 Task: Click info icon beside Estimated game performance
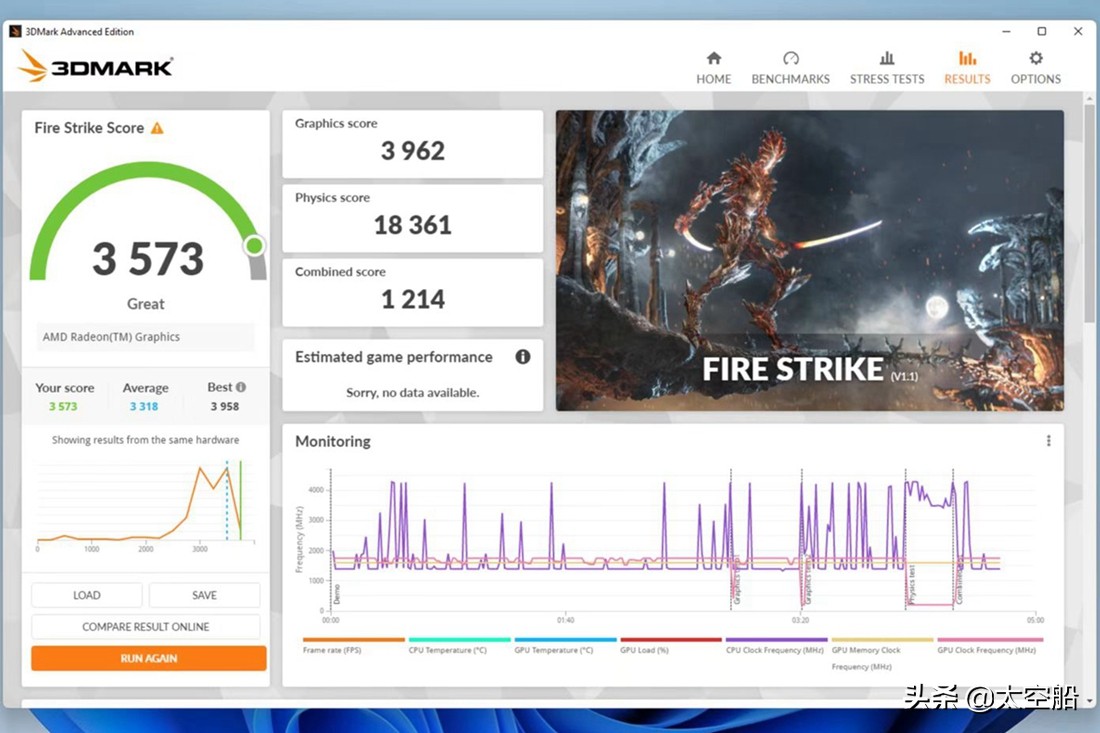coord(522,357)
